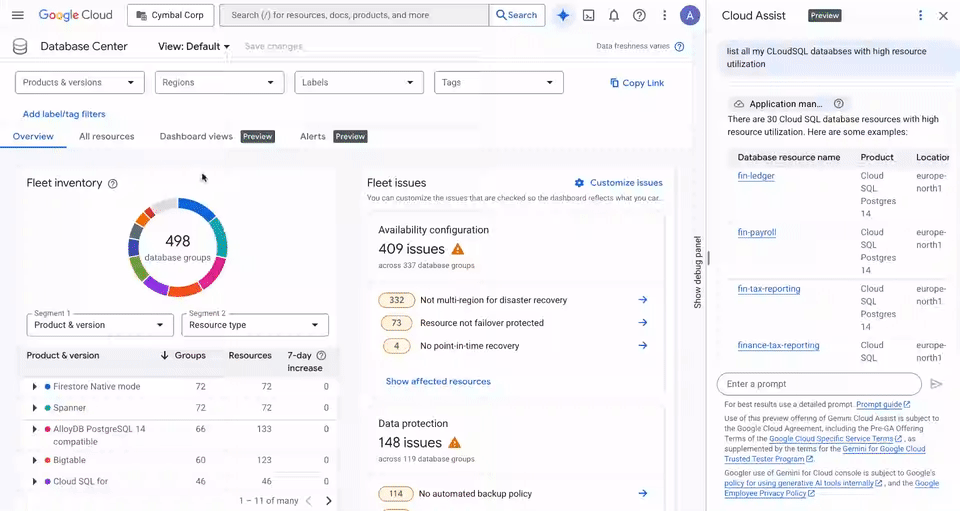Open the Cymbal Corp project picker

170,15
